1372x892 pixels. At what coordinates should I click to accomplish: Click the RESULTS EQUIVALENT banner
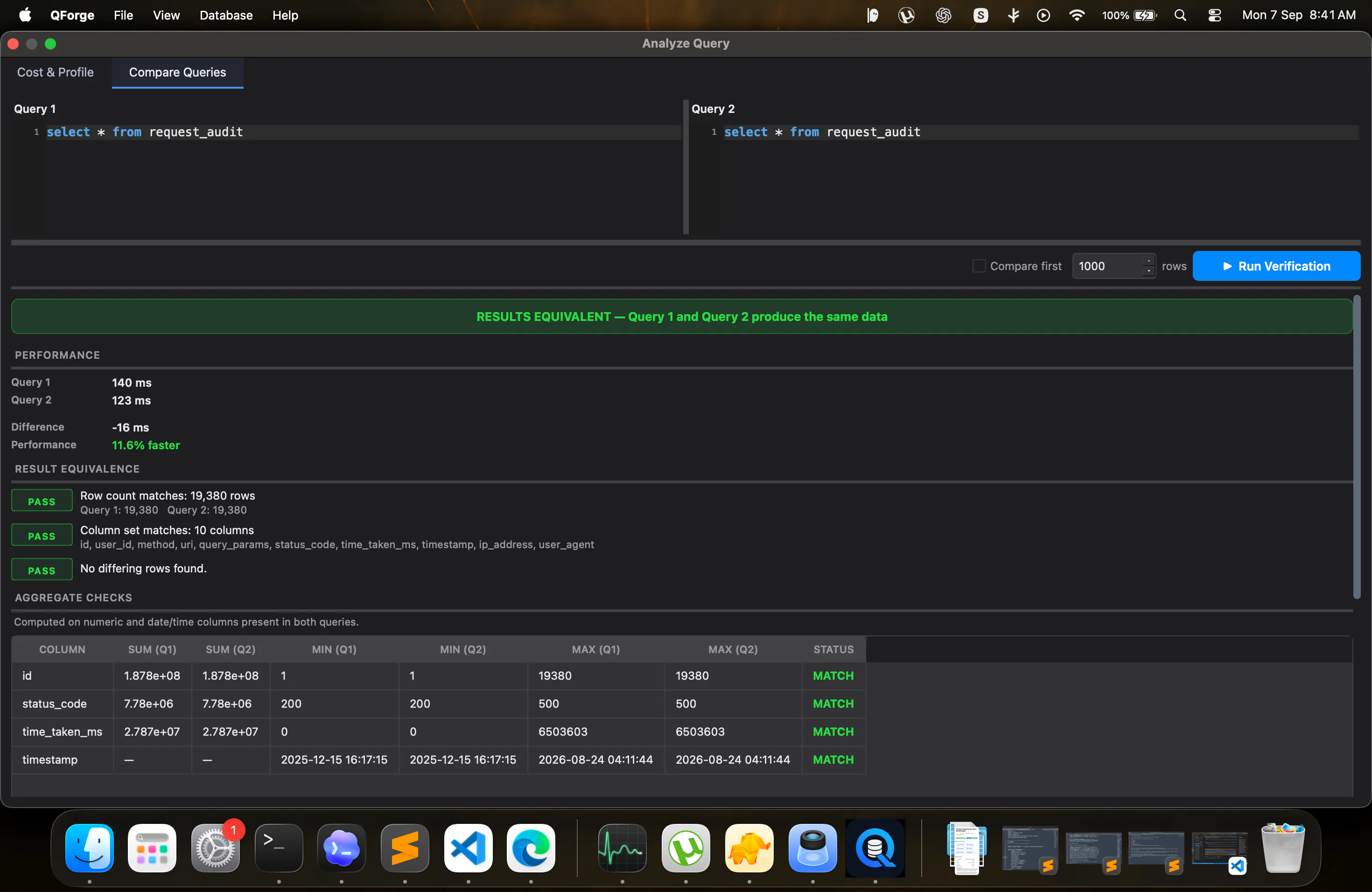coord(682,316)
